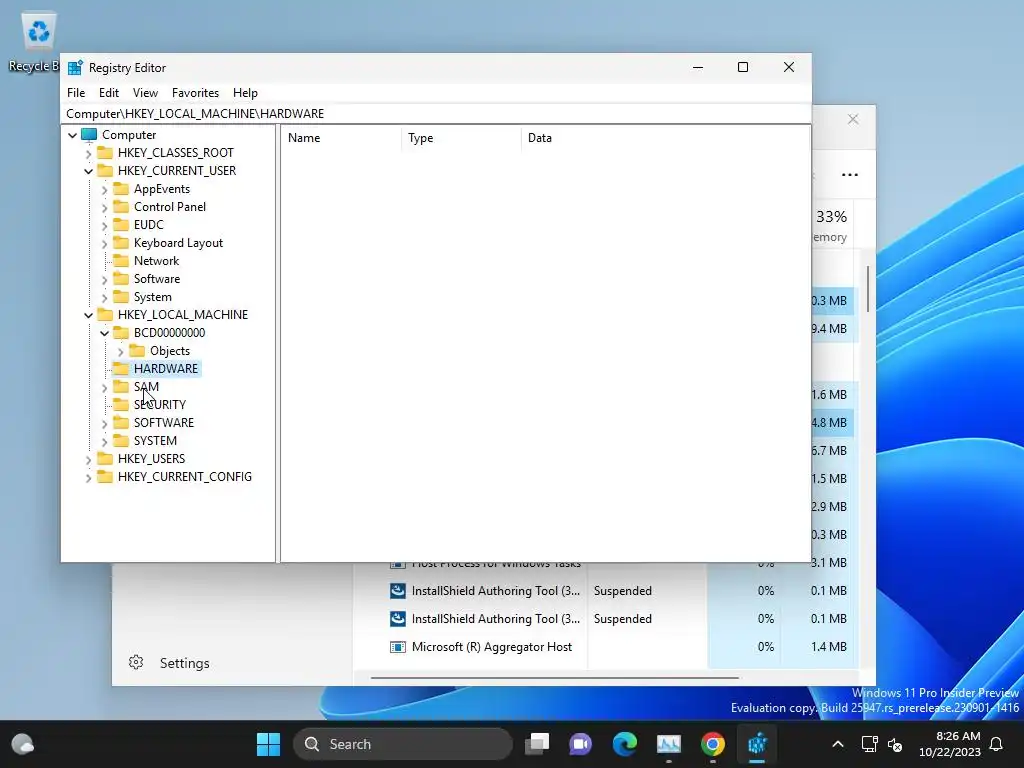Collapse HKEY_LOCAL_MACHINE key
This screenshot has height=768, width=1024.
pyautogui.click(x=88, y=315)
